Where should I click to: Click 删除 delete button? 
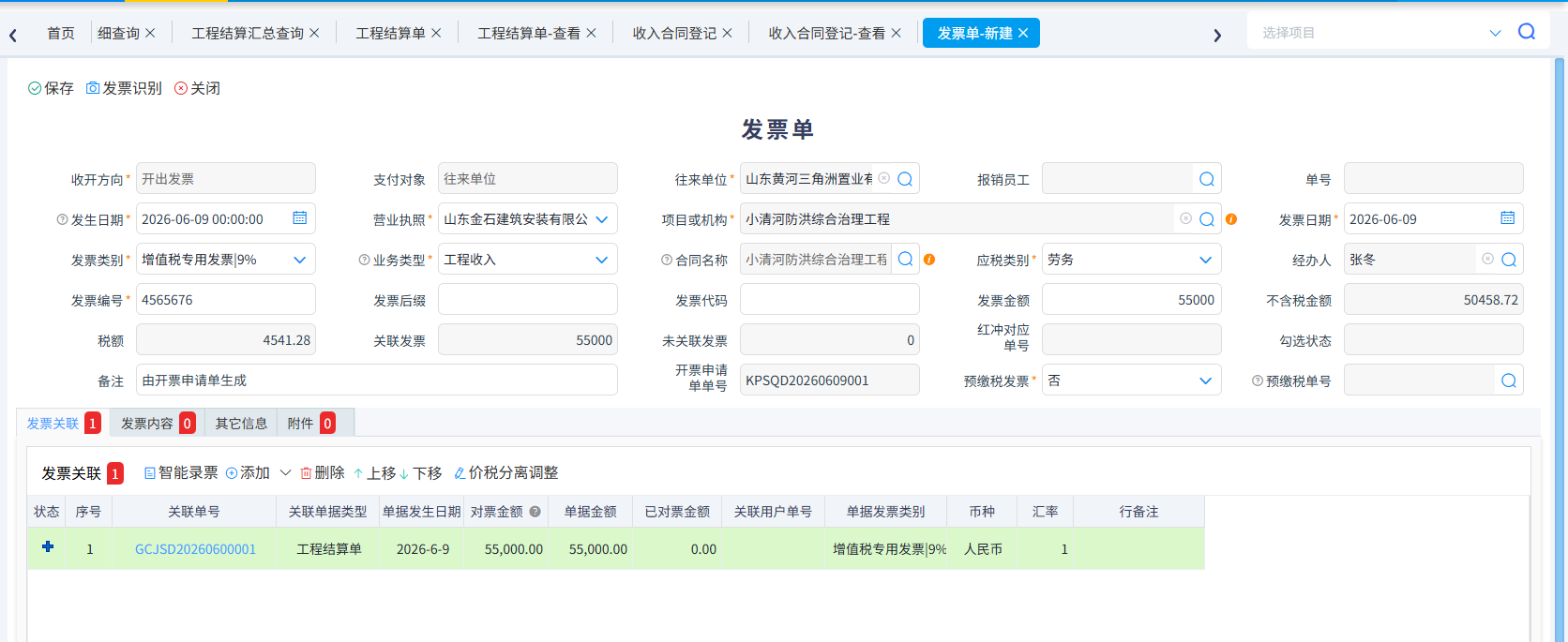click(323, 472)
